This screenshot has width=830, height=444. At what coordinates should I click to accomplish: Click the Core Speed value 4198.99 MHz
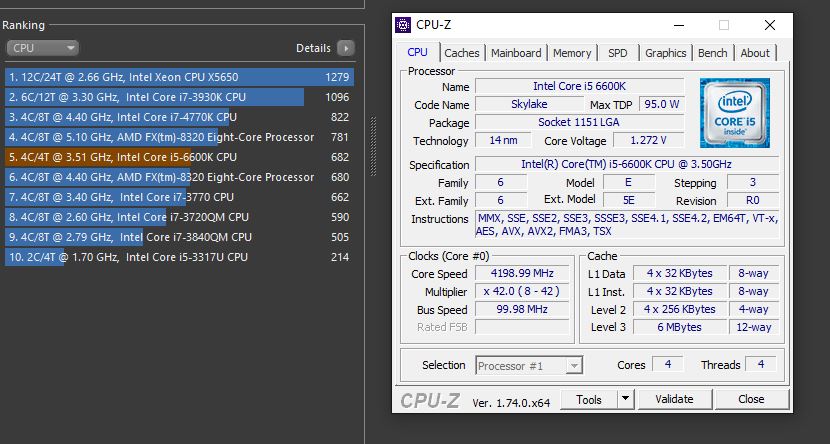click(522, 274)
